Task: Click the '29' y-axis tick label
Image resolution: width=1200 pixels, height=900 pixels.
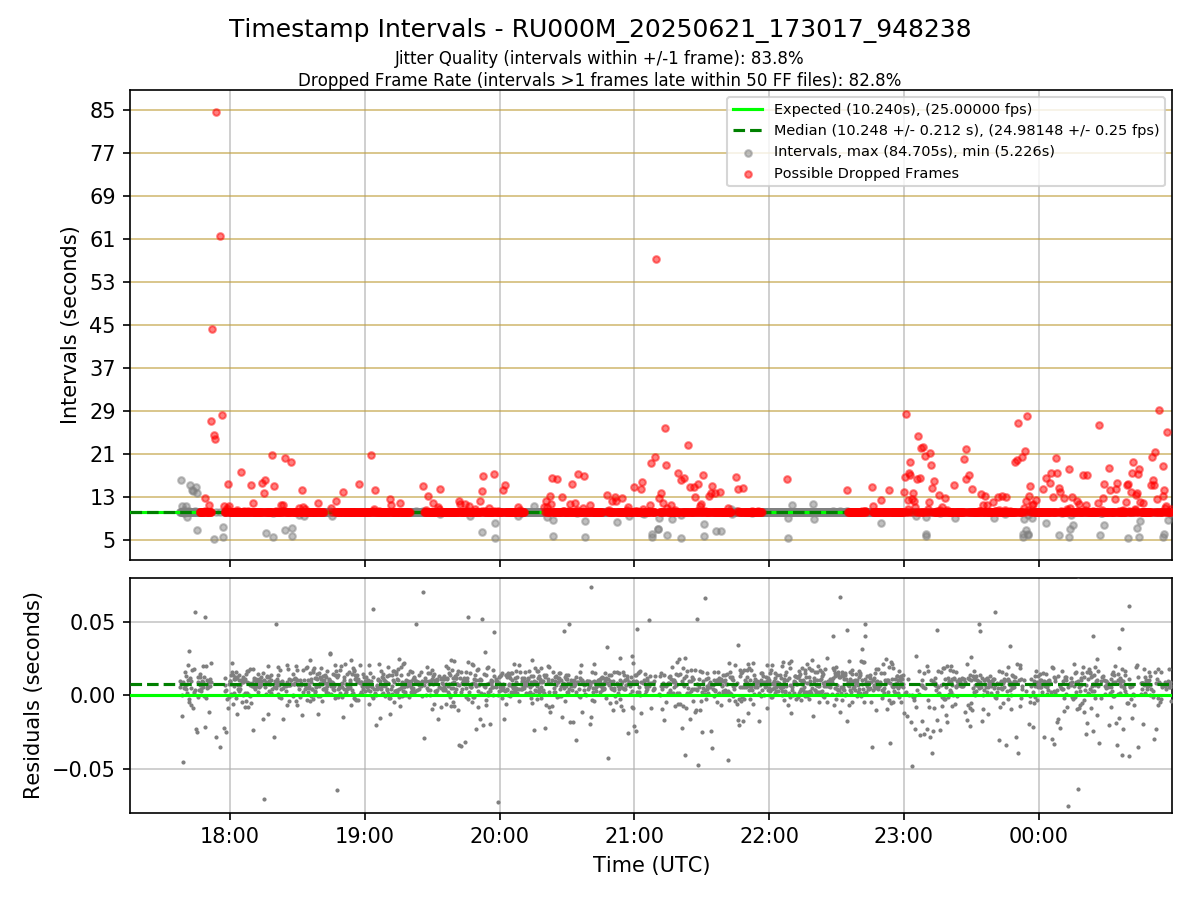Action: pyautogui.click(x=105, y=411)
